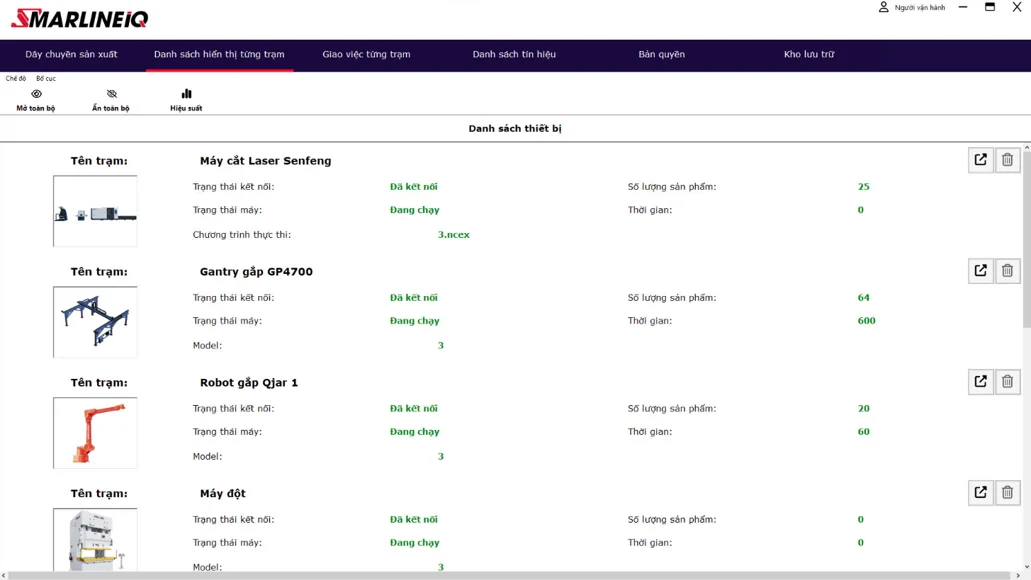Click the time value 60
1031x580 pixels.
pos(863,432)
